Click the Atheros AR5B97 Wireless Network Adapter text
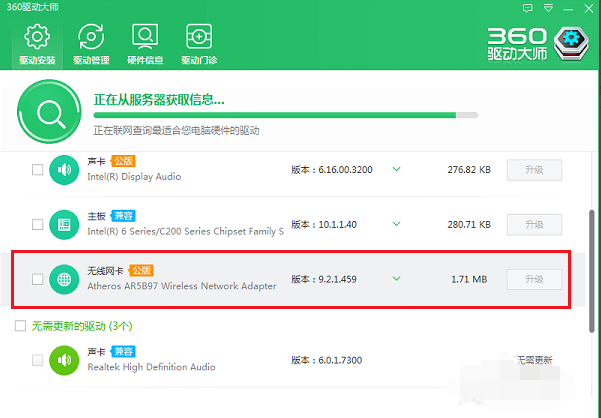The width and height of the screenshot is (601, 418). (182, 286)
